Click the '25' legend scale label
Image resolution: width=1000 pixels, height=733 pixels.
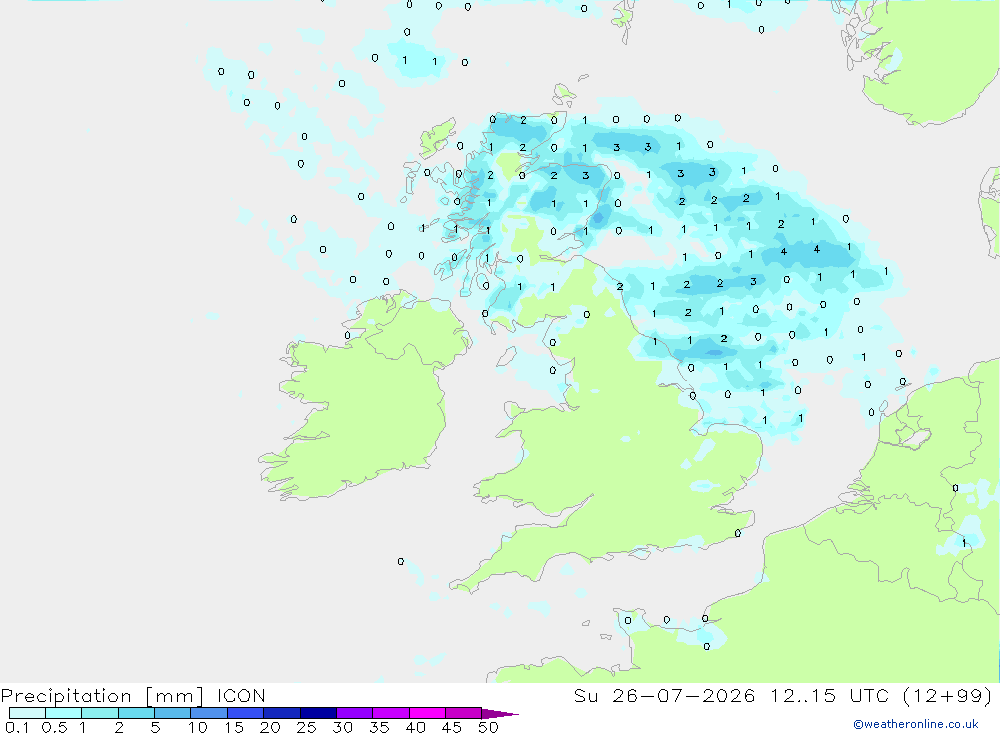point(306,727)
